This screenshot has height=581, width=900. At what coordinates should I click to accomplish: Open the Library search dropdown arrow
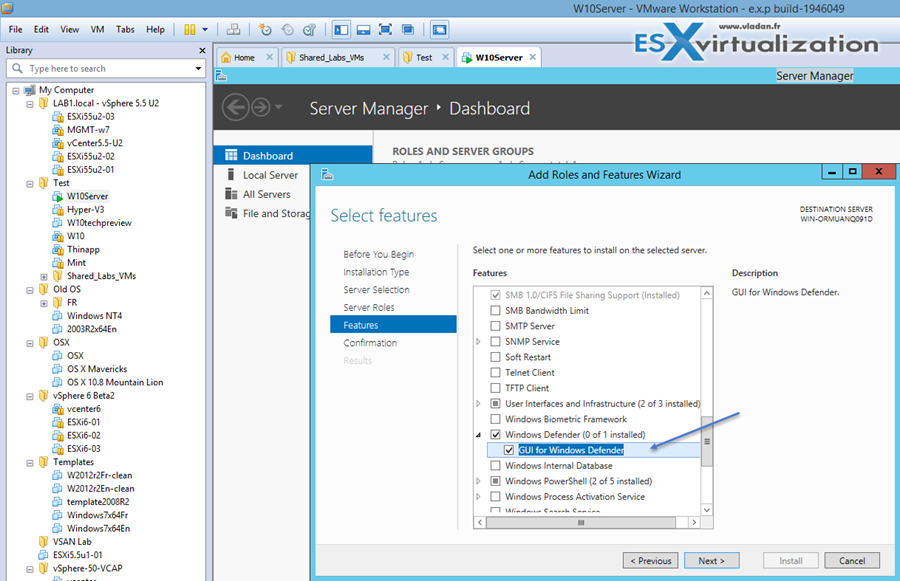198,68
